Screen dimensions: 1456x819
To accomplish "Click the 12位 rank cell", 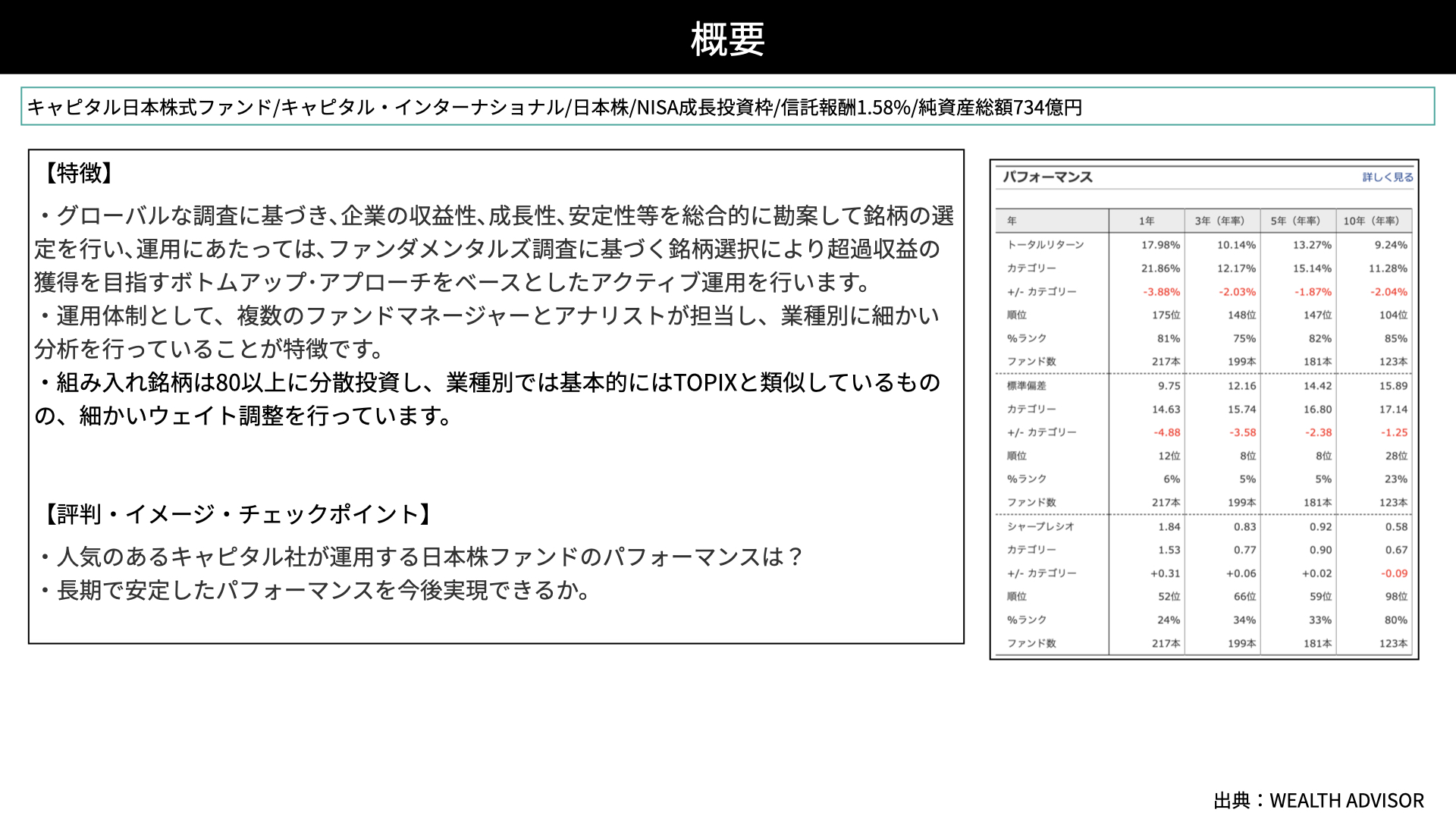I will (x=1169, y=456).
